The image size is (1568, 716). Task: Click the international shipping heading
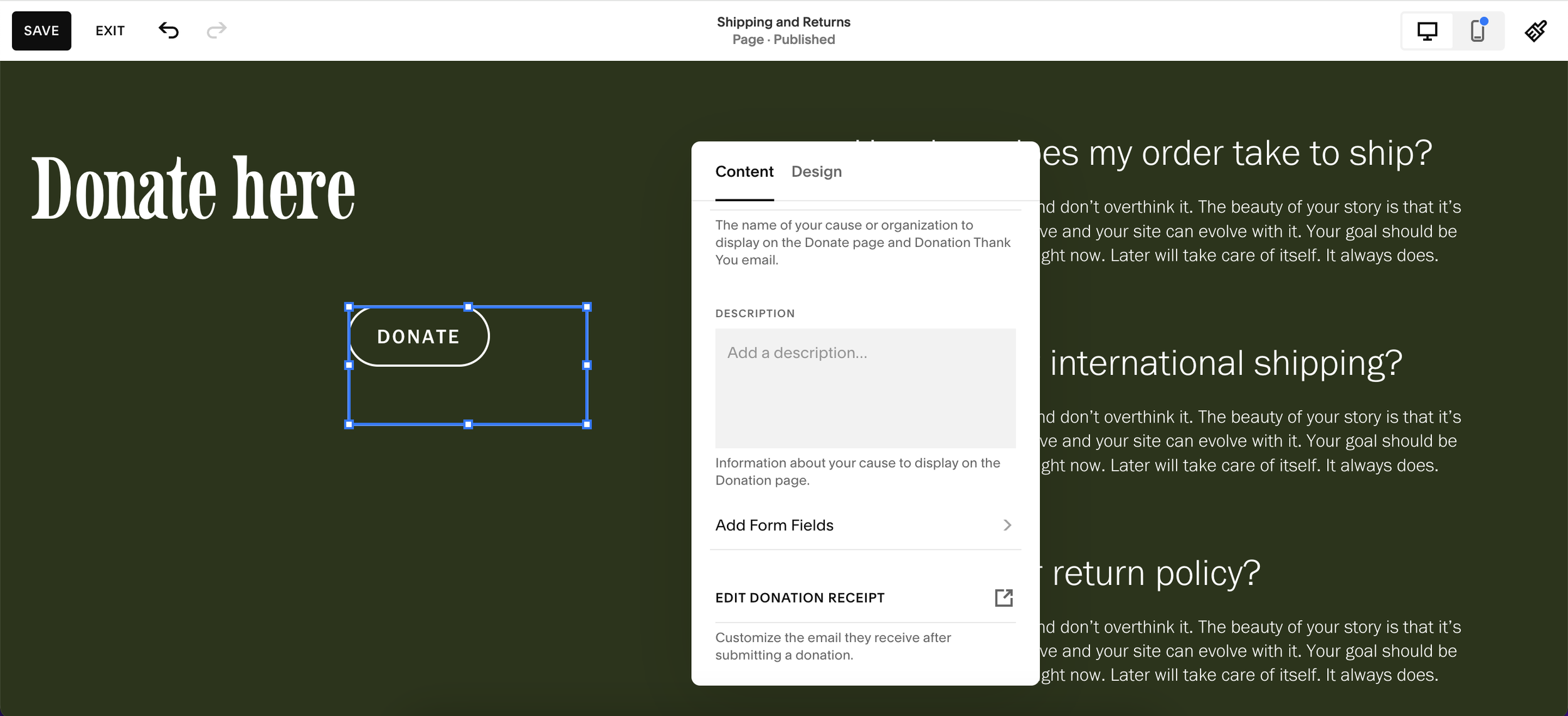click(1226, 363)
